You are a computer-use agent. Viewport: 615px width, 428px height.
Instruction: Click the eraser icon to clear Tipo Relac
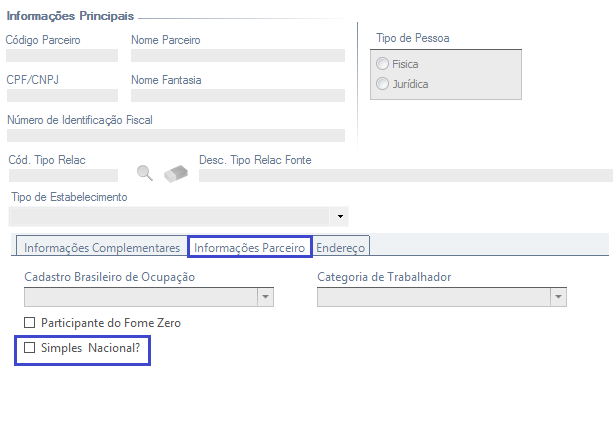tap(176, 173)
